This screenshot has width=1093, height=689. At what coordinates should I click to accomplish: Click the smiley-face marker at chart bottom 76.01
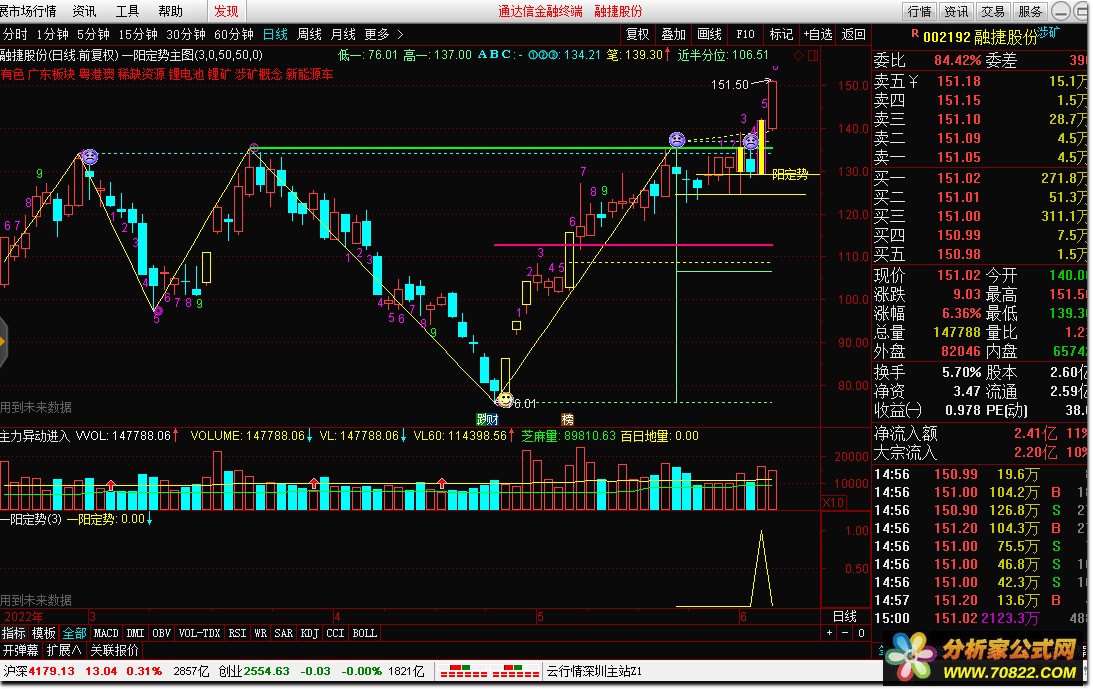[505, 401]
